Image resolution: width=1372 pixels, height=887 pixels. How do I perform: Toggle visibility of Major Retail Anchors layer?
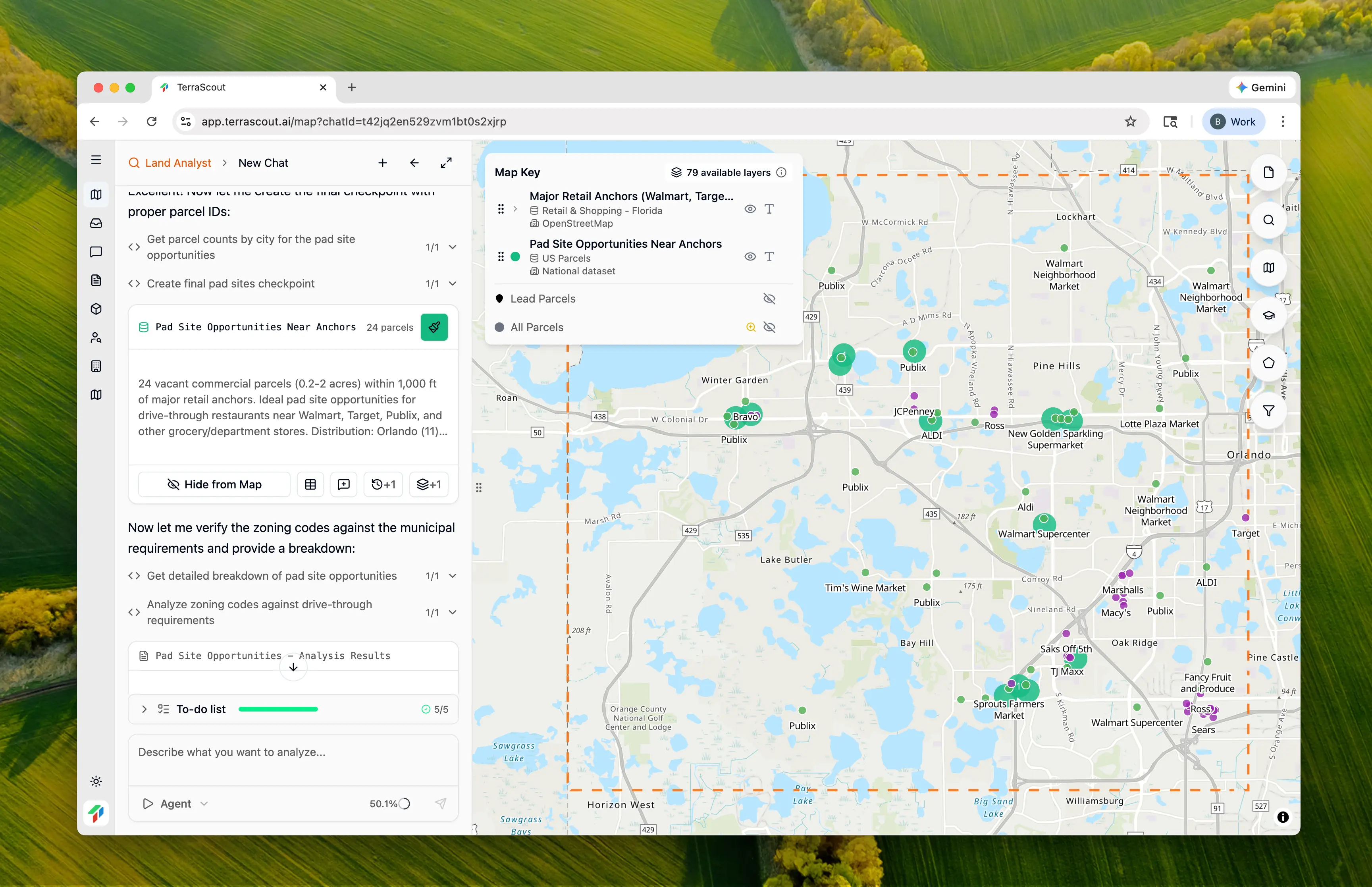750,209
